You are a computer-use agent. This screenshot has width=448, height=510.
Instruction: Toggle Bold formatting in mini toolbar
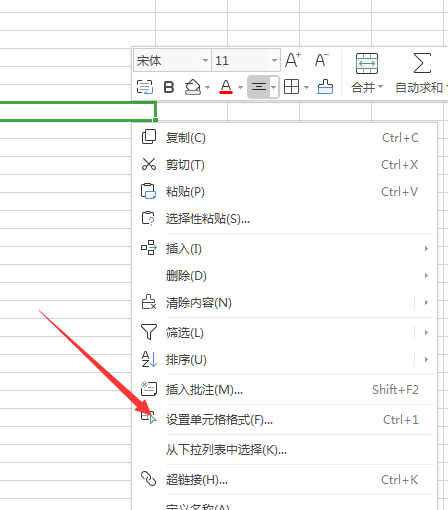169,87
